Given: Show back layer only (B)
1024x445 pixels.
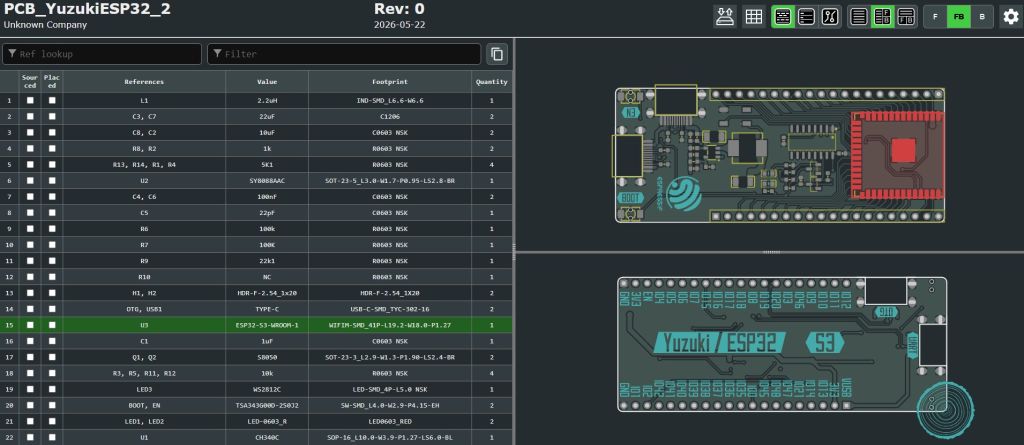Looking at the screenshot, I should (x=982, y=17).
